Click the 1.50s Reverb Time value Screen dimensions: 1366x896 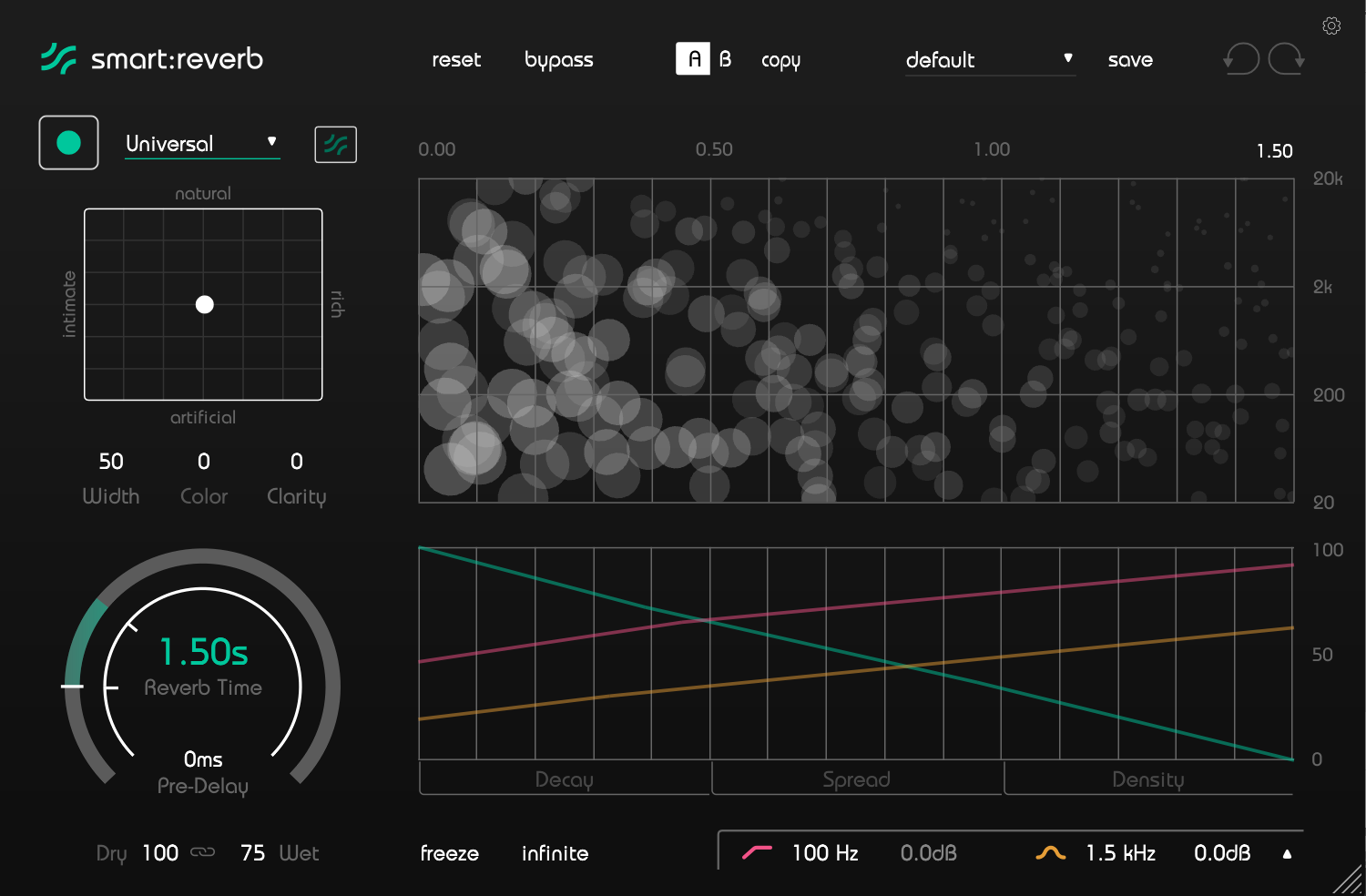pos(203,652)
